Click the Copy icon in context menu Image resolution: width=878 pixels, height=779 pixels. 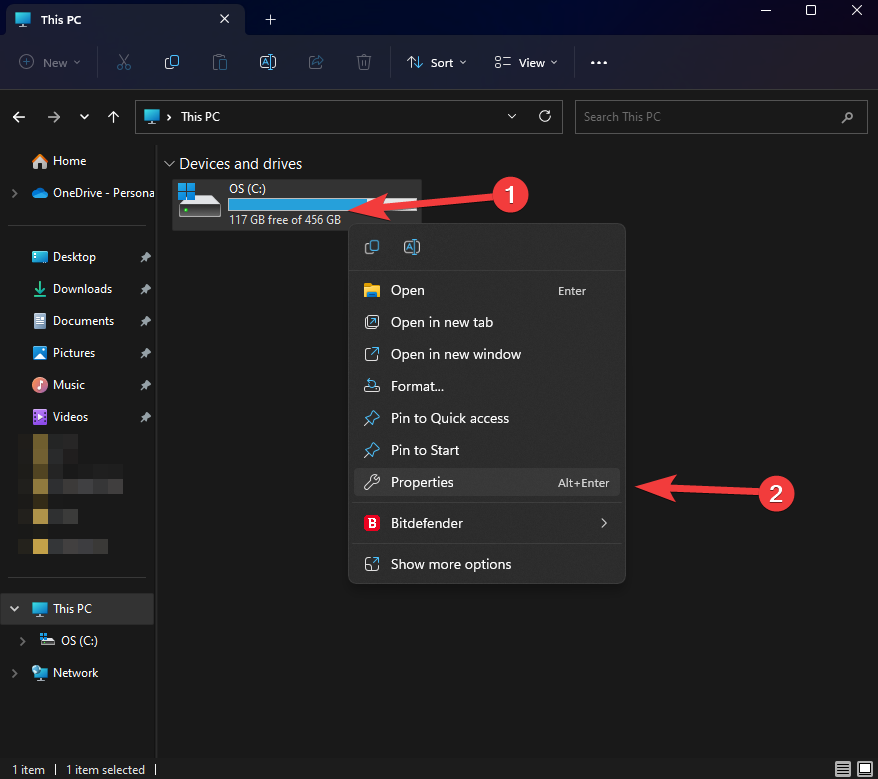[x=372, y=247]
